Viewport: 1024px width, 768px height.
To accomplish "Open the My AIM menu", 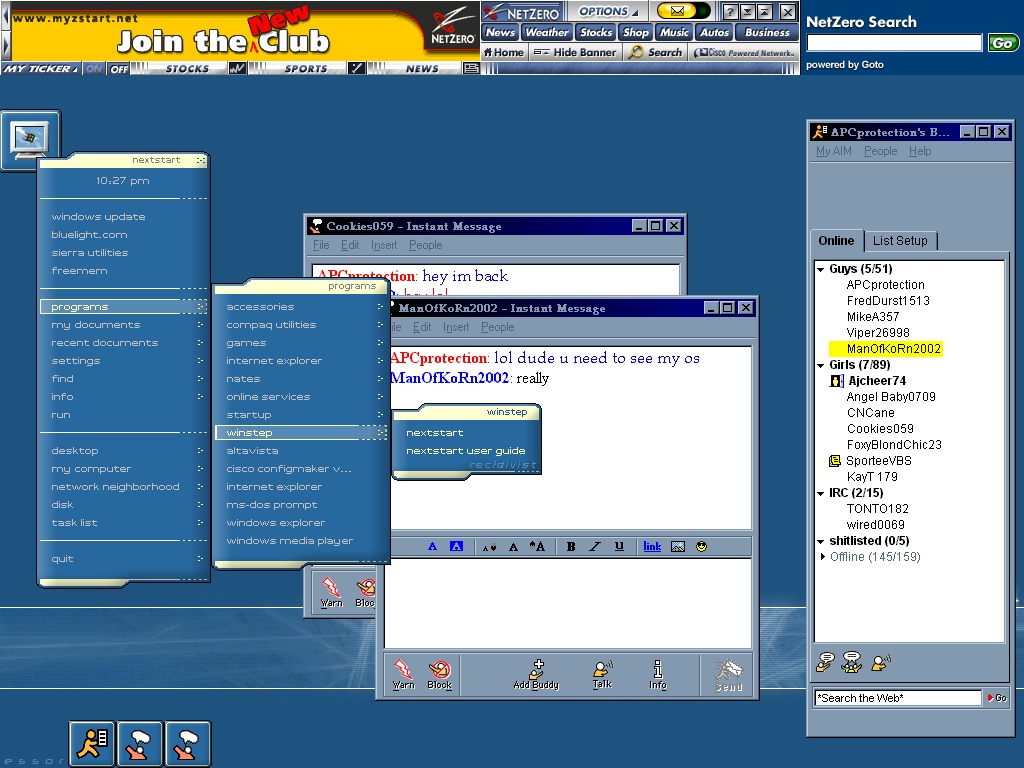I will click(833, 151).
